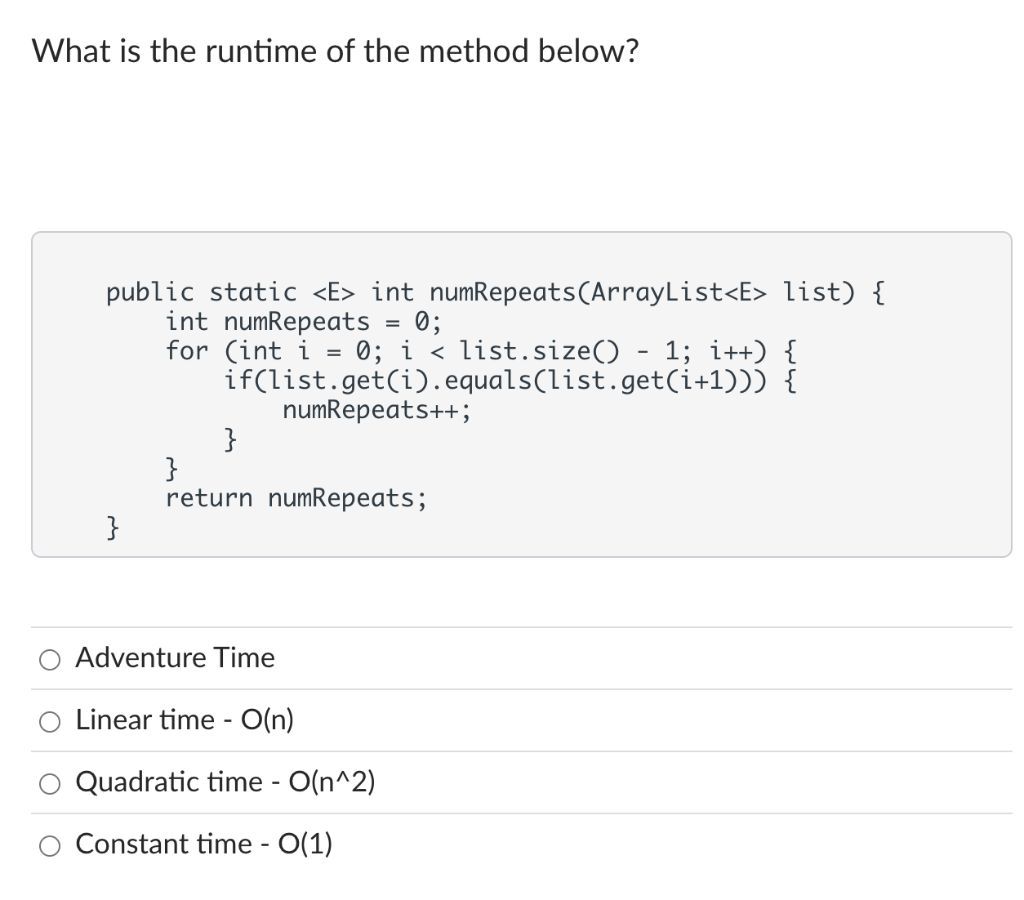This screenshot has height=900, width=1024.
Task: Click the closing brace of the method
Action: 110,527
